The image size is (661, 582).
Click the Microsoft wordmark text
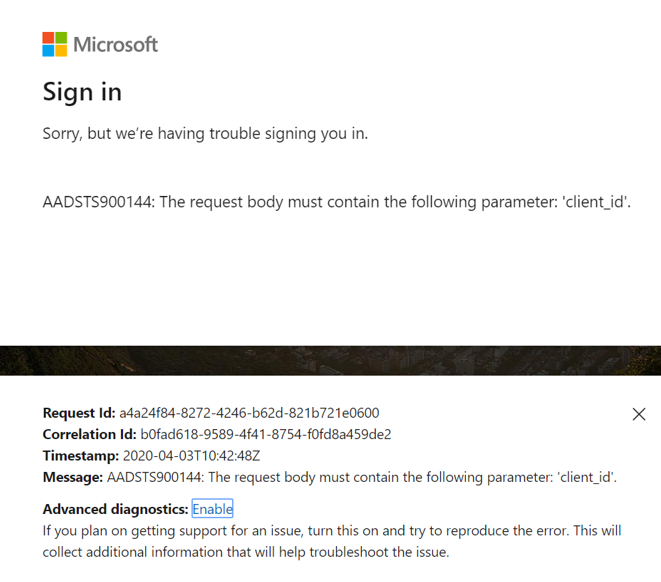pos(115,44)
